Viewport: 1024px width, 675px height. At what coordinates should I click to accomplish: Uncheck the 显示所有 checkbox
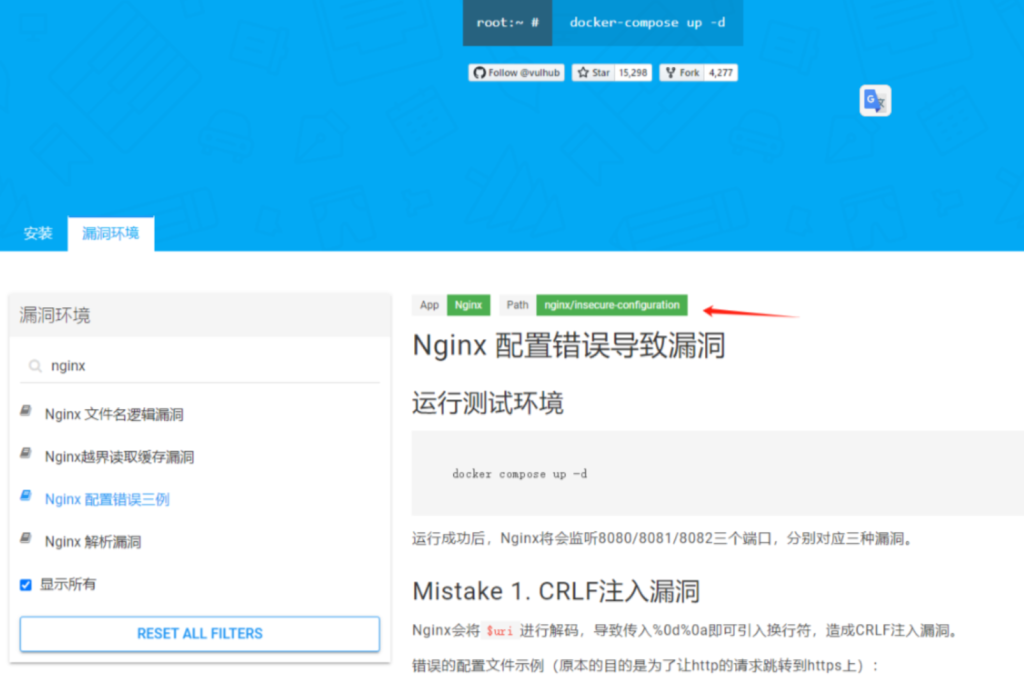(x=25, y=584)
